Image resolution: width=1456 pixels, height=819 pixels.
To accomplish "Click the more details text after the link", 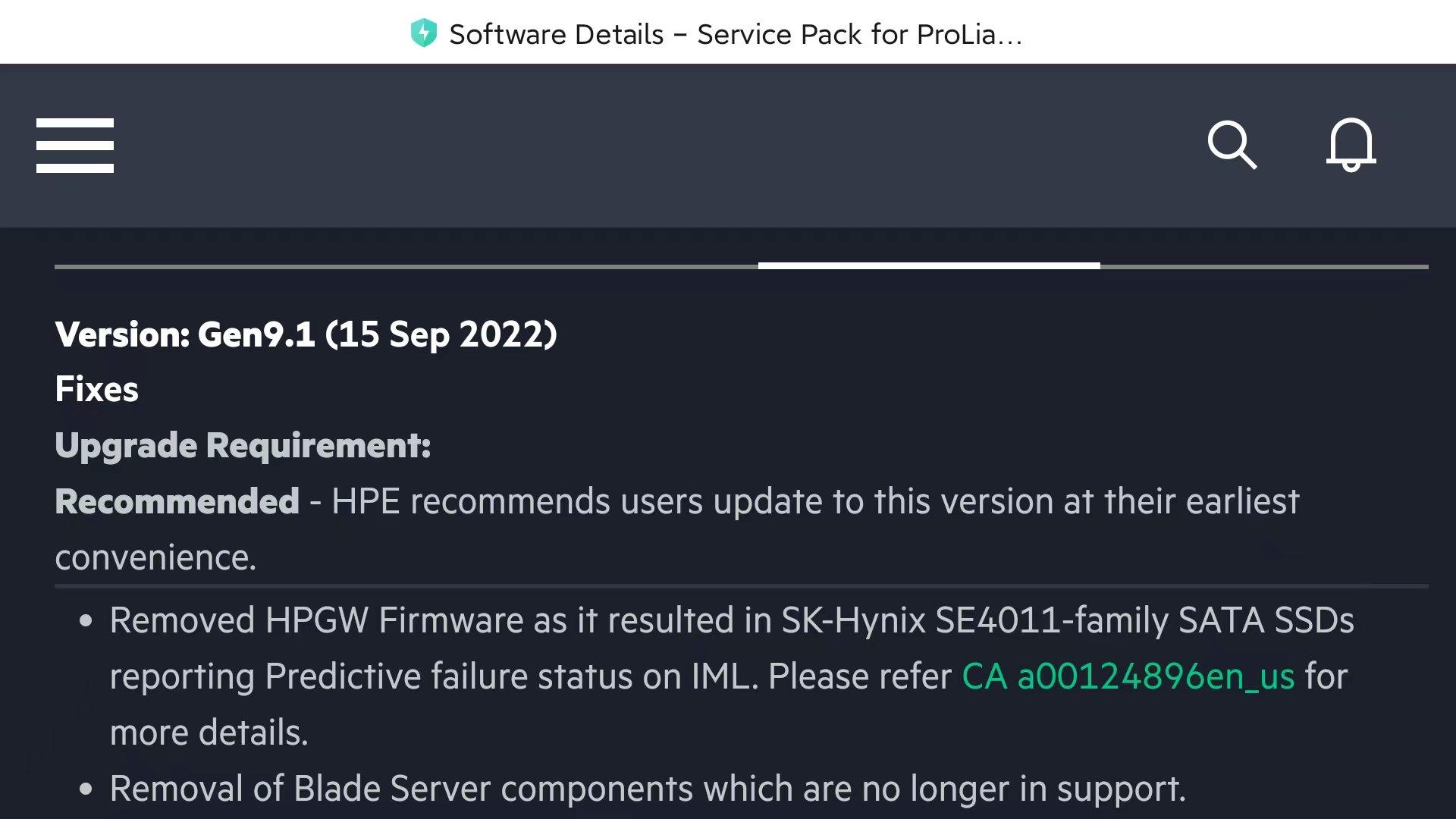I will [x=209, y=733].
